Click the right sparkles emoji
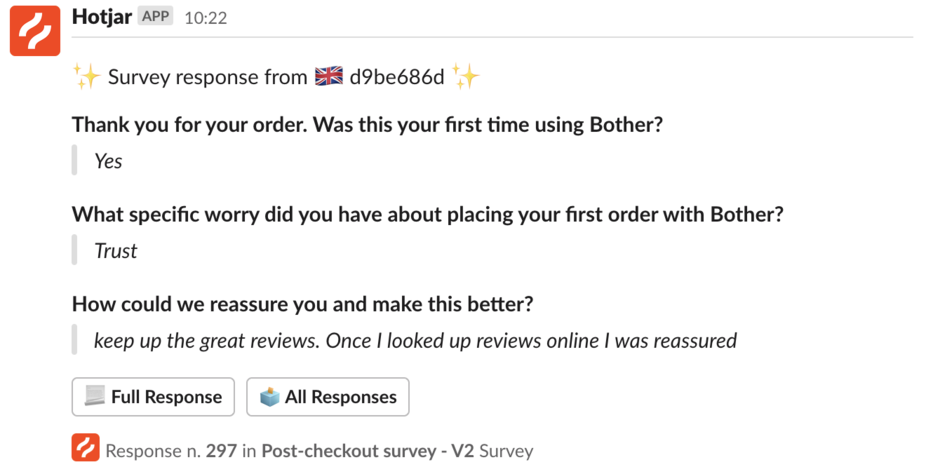926x474 pixels. click(465, 77)
